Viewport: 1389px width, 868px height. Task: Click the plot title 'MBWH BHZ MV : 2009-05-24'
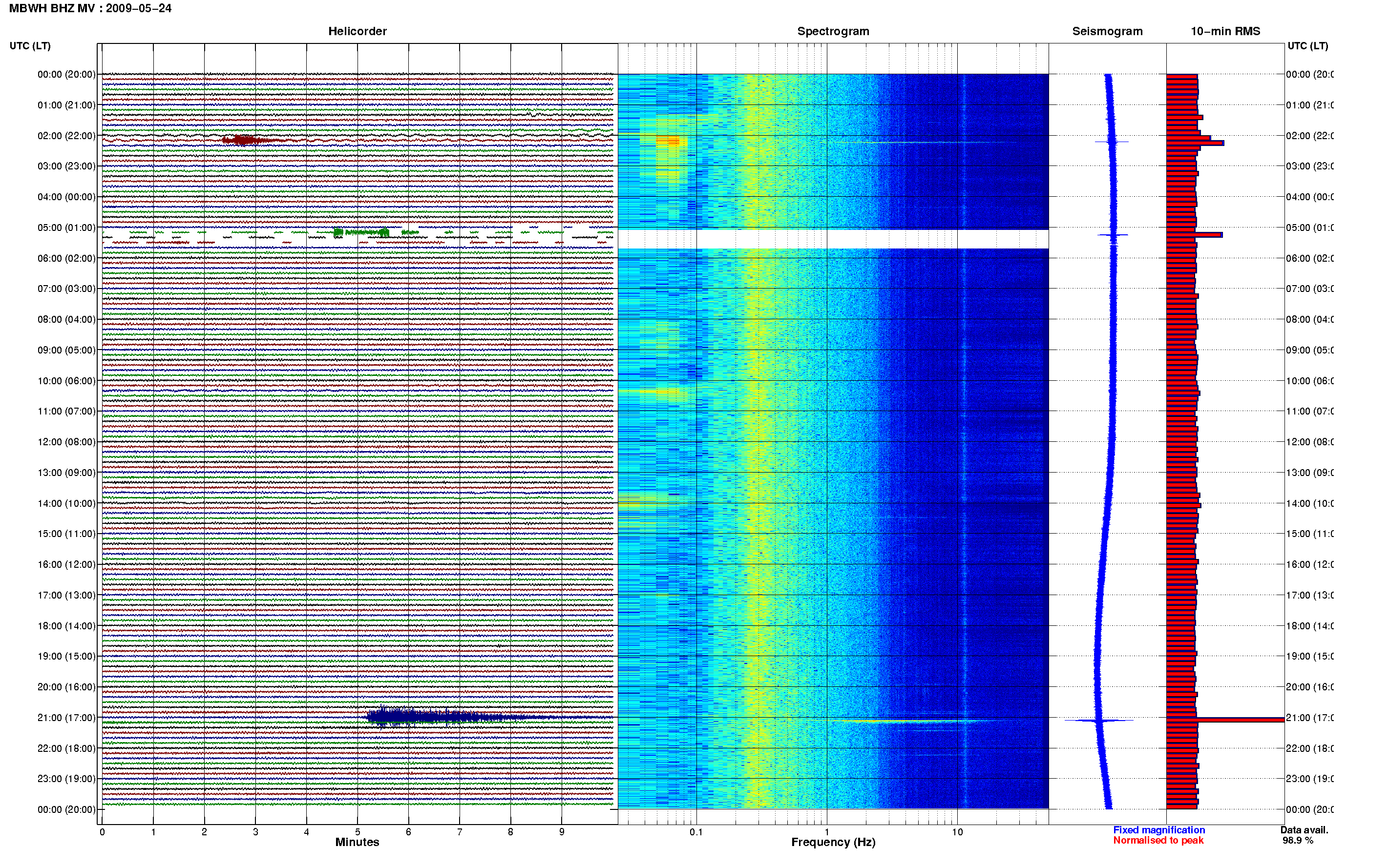[x=90, y=9]
